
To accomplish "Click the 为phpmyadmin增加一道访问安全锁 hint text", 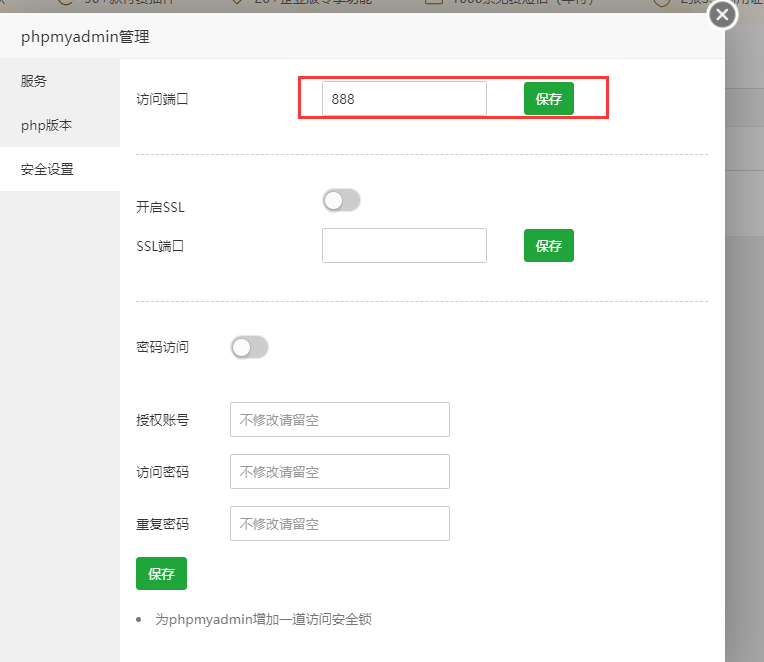I will tap(263, 619).
